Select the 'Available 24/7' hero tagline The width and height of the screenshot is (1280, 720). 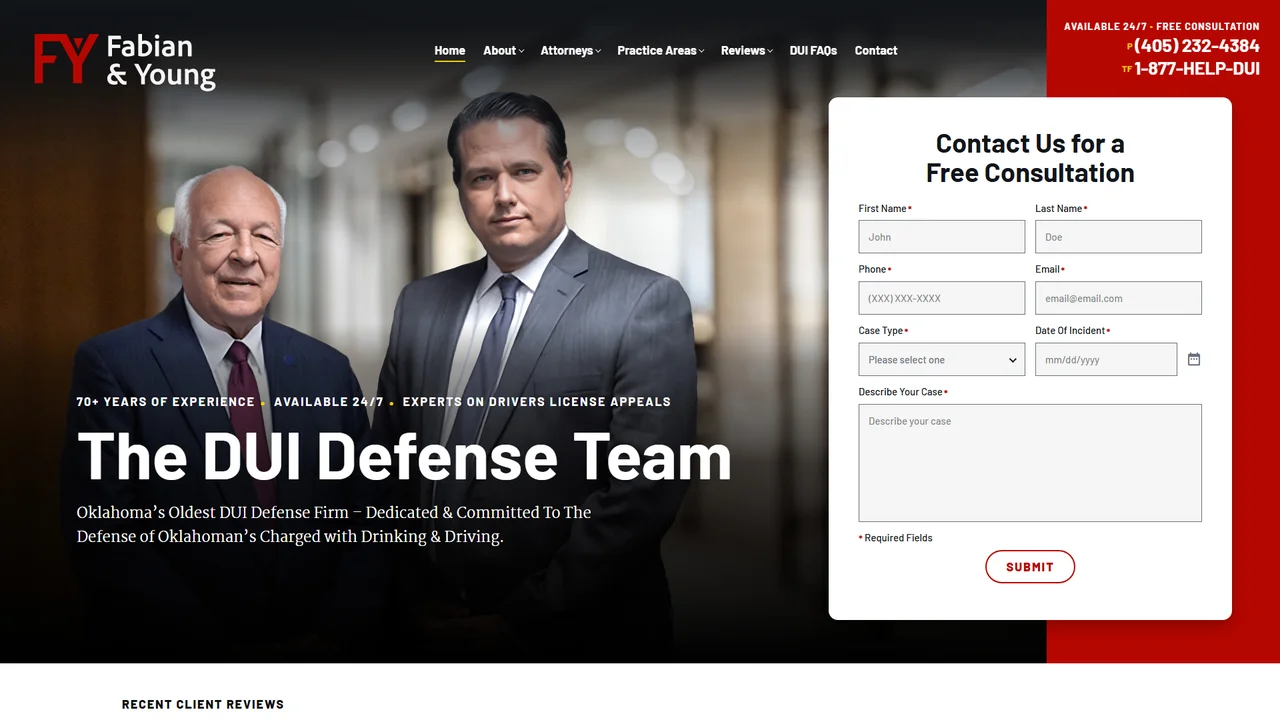(x=329, y=402)
